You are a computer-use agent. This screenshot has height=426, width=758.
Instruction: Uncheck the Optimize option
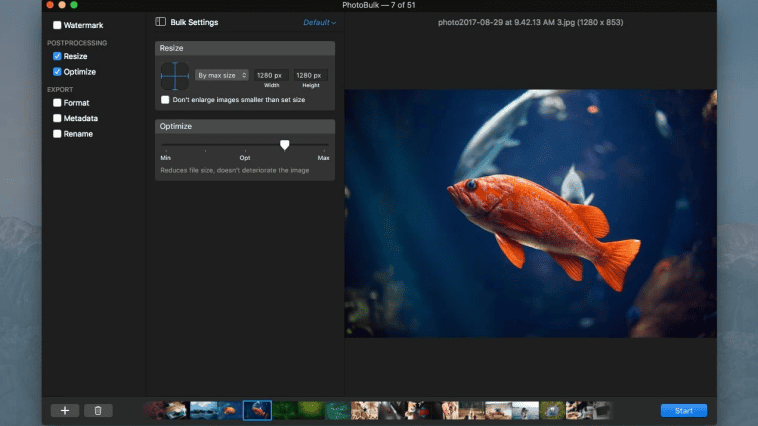tap(57, 72)
